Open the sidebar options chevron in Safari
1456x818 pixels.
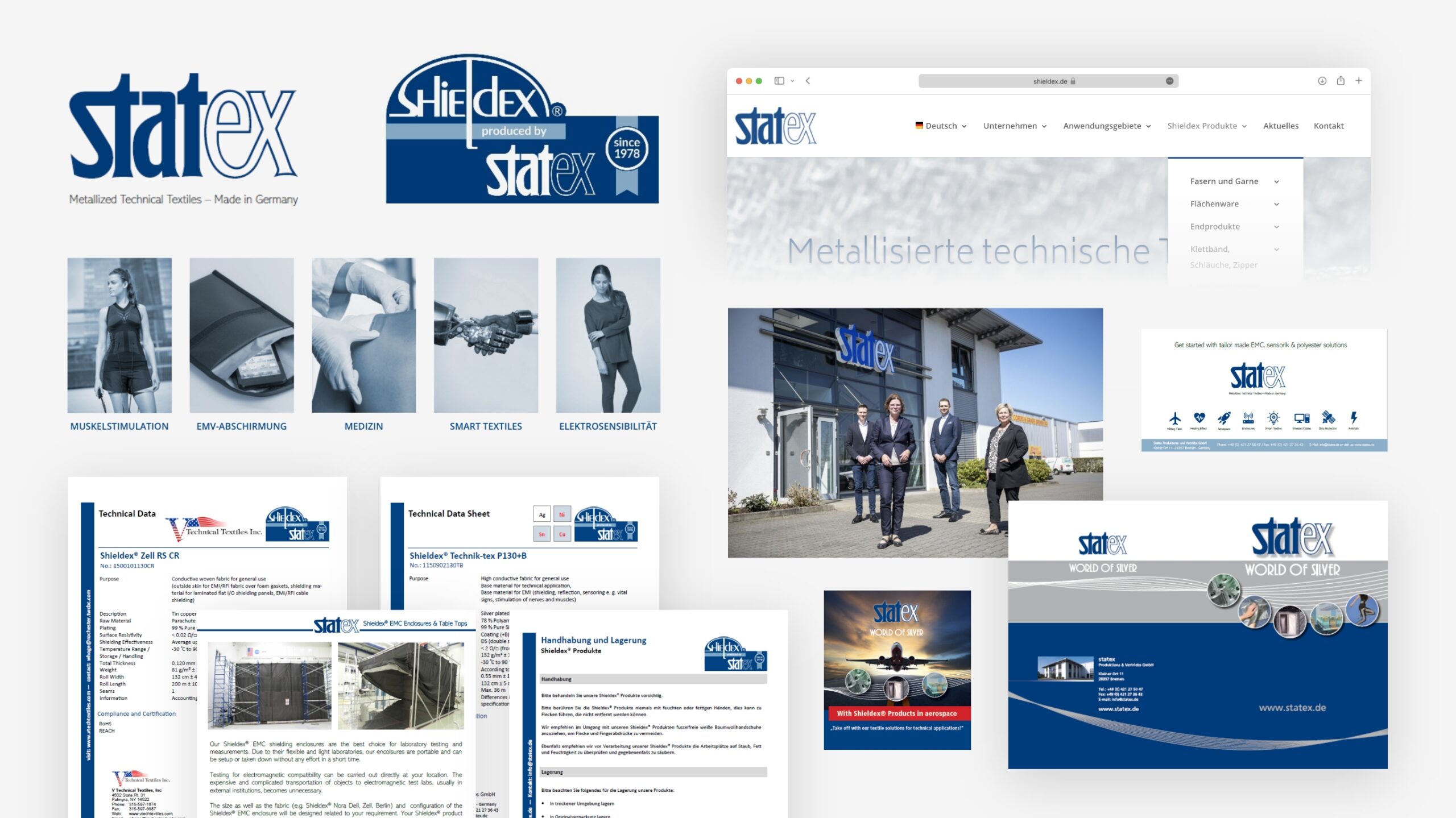tap(792, 81)
